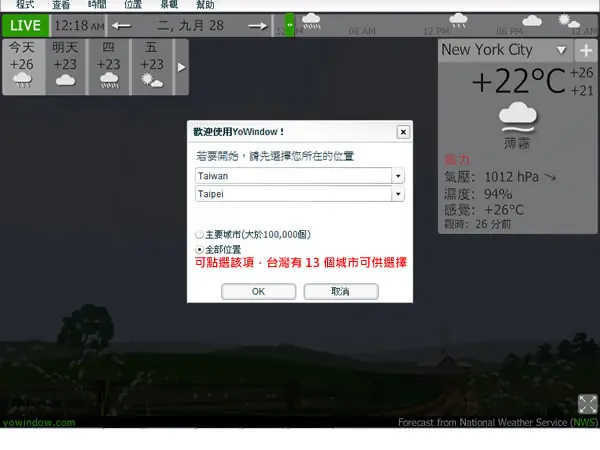The height and width of the screenshot is (450, 600).
Task: Toggle fullscreen mode icon
Action: click(x=587, y=404)
